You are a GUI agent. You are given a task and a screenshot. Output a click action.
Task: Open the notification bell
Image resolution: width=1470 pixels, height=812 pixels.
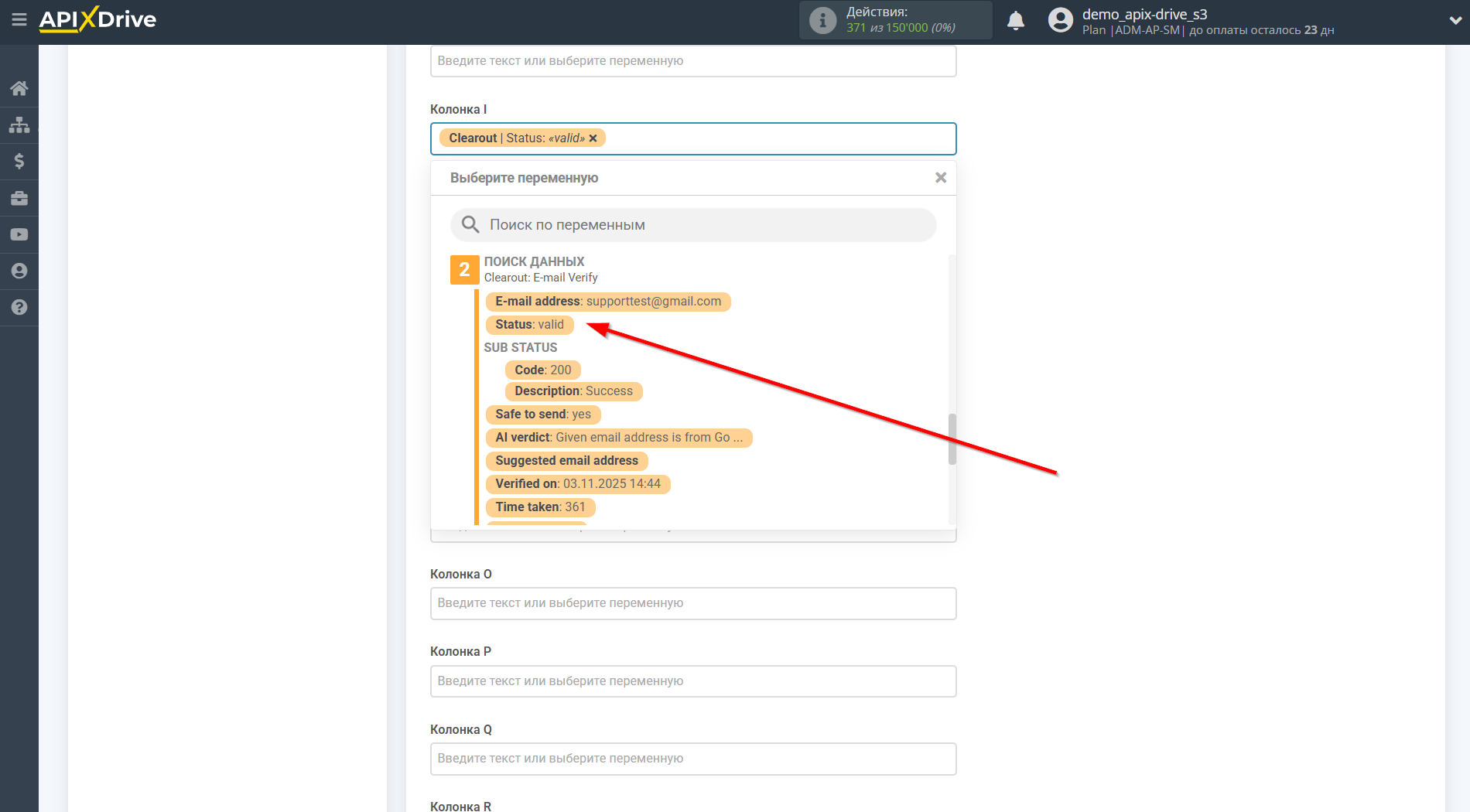coord(1016,20)
